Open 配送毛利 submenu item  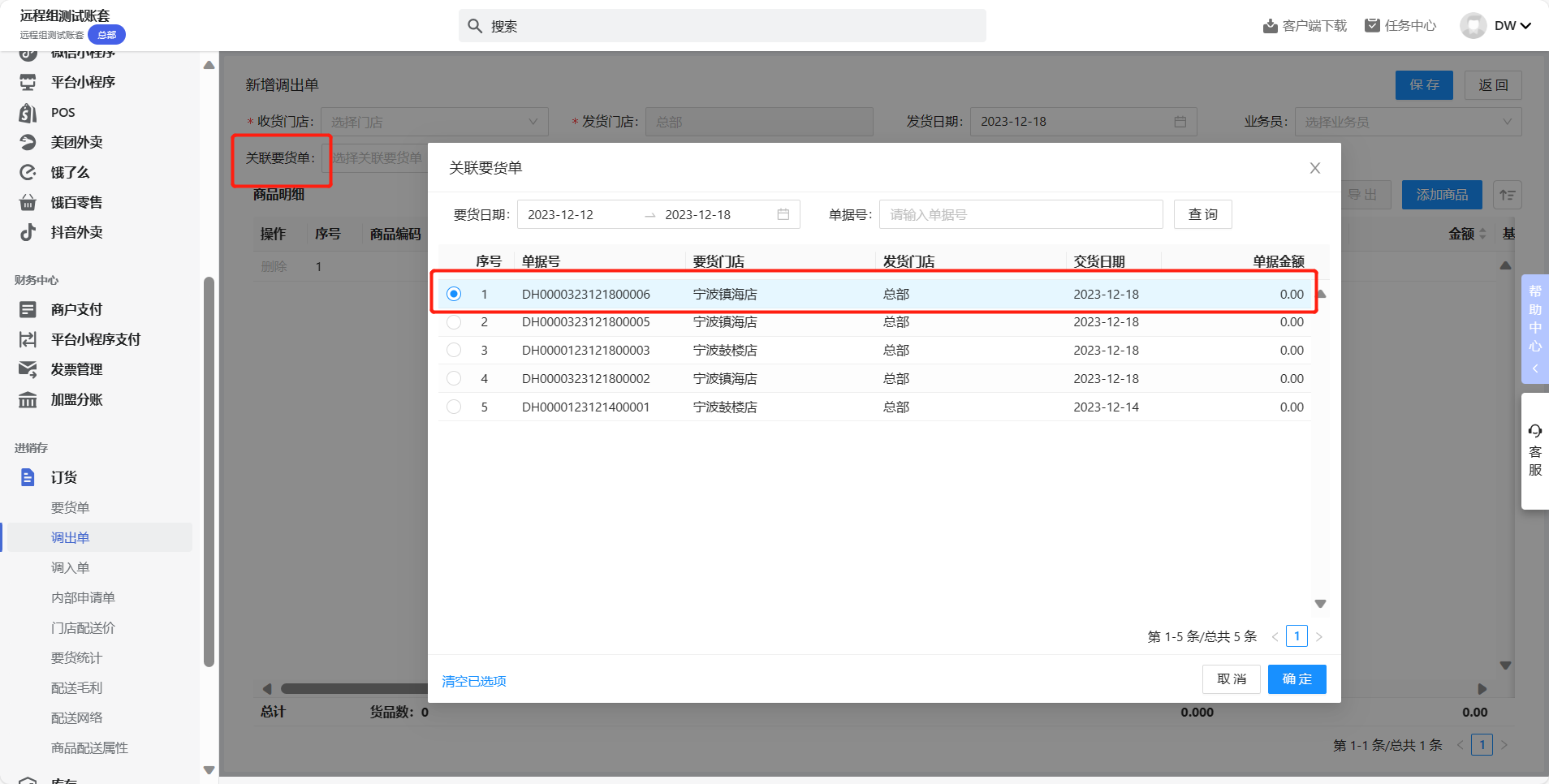click(x=76, y=687)
